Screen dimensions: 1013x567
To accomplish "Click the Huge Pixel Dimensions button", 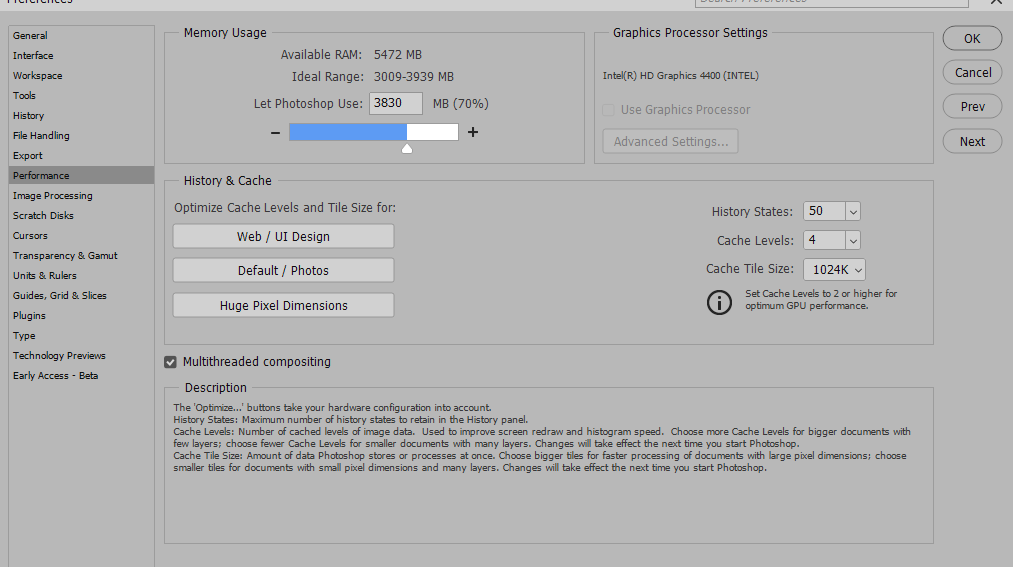I will 284,305.
